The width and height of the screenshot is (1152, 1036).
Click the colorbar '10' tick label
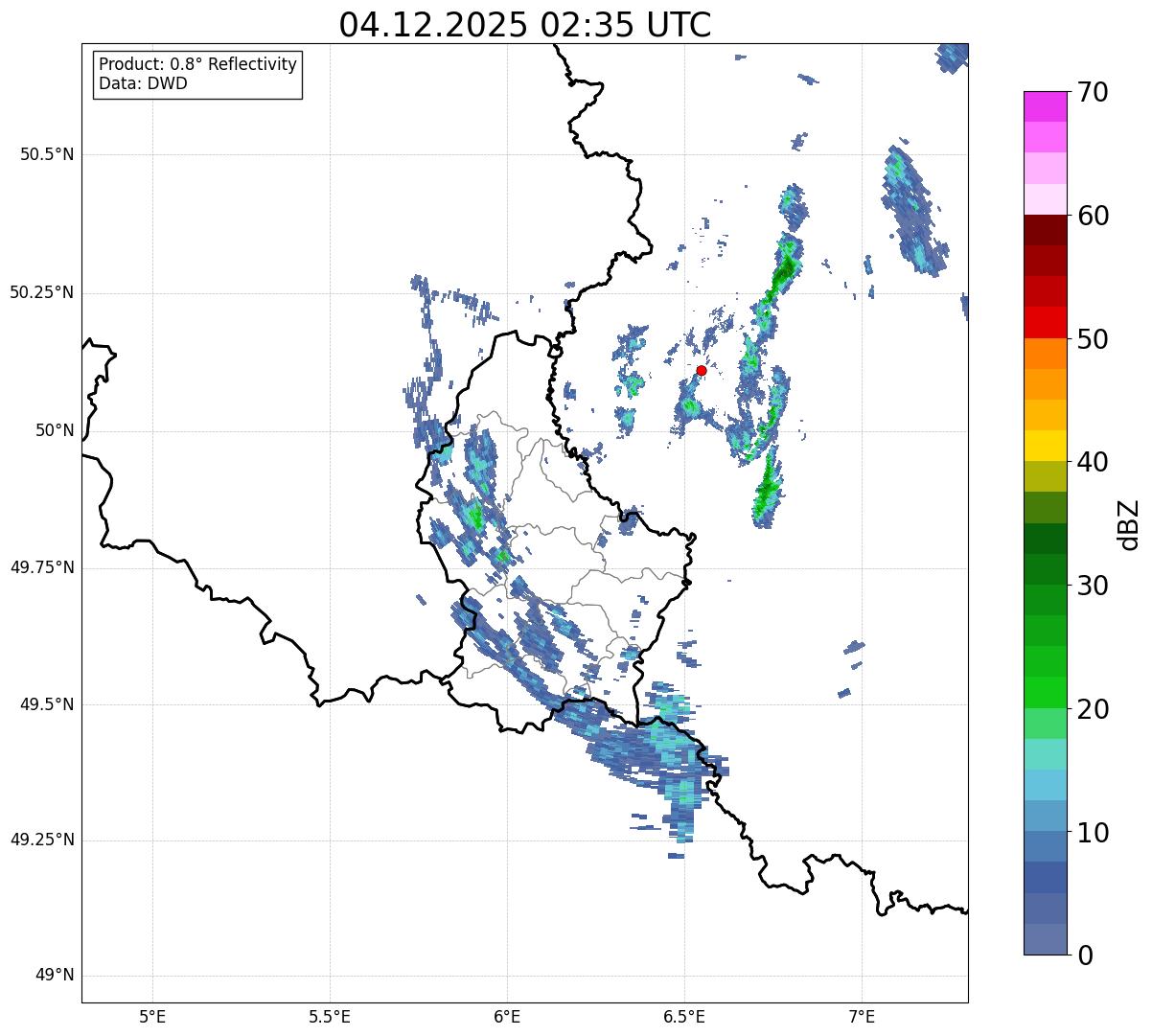1093,832
